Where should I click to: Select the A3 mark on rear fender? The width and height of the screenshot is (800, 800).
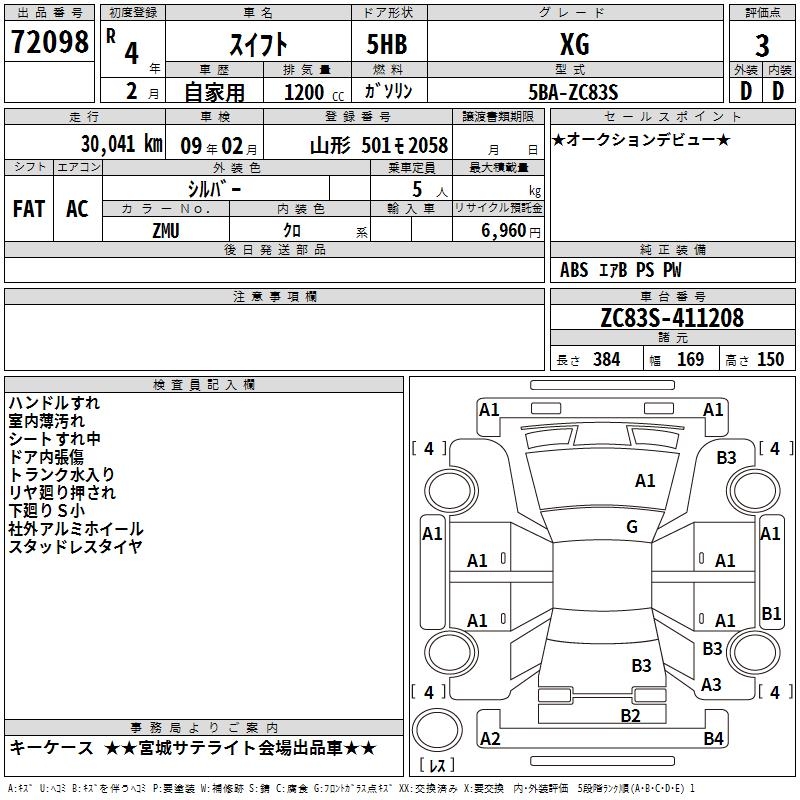tap(711, 684)
